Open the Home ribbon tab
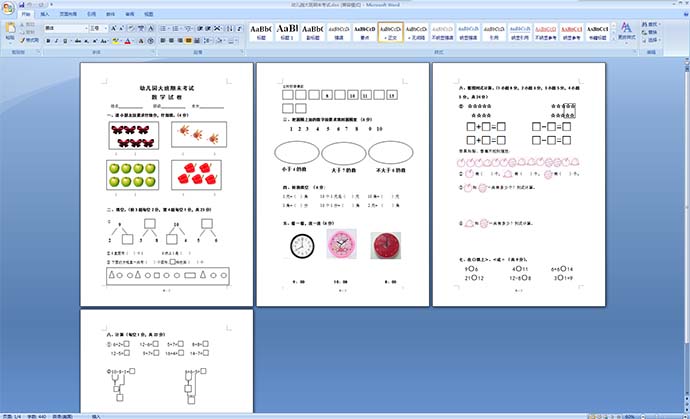This screenshot has height=419, width=690. click(x=25, y=14)
